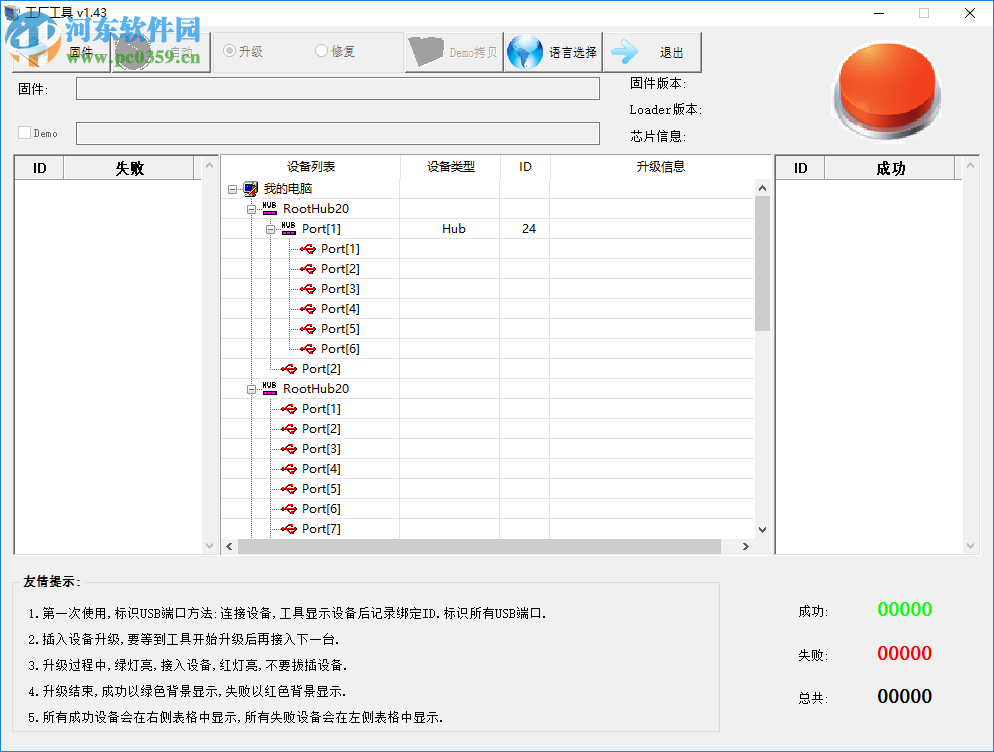994x752 pixels.
Task: Select the Port[1] row of type Hub
Action: (321, 229)
